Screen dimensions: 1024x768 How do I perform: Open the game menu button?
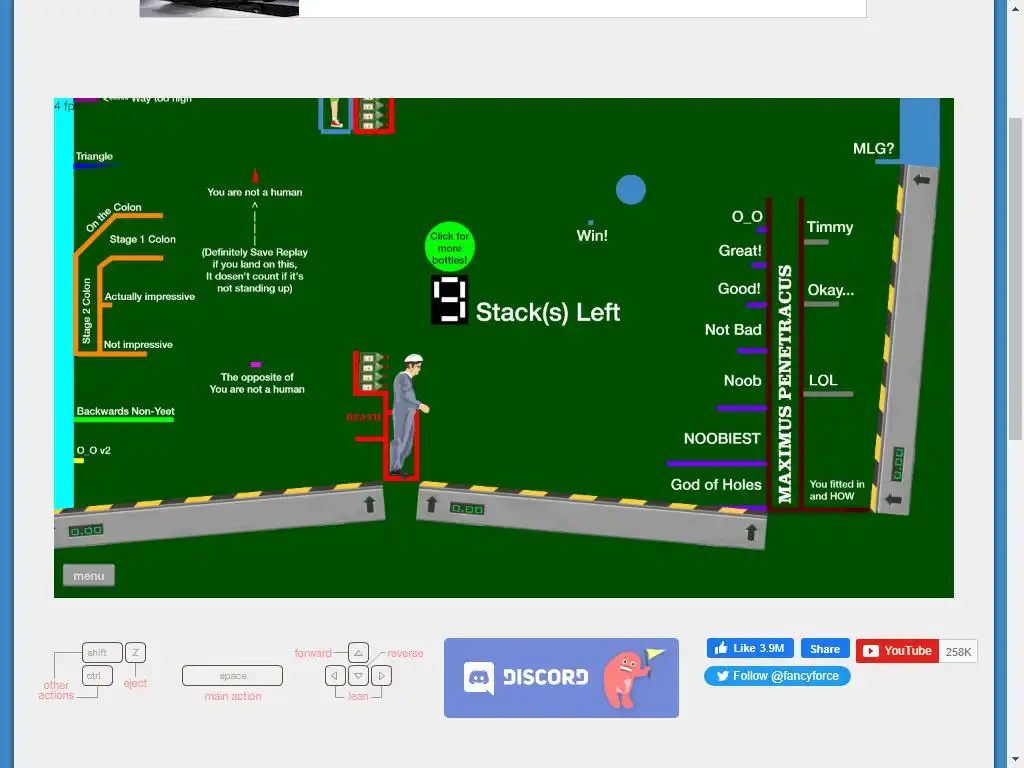[x=89, y=575]
